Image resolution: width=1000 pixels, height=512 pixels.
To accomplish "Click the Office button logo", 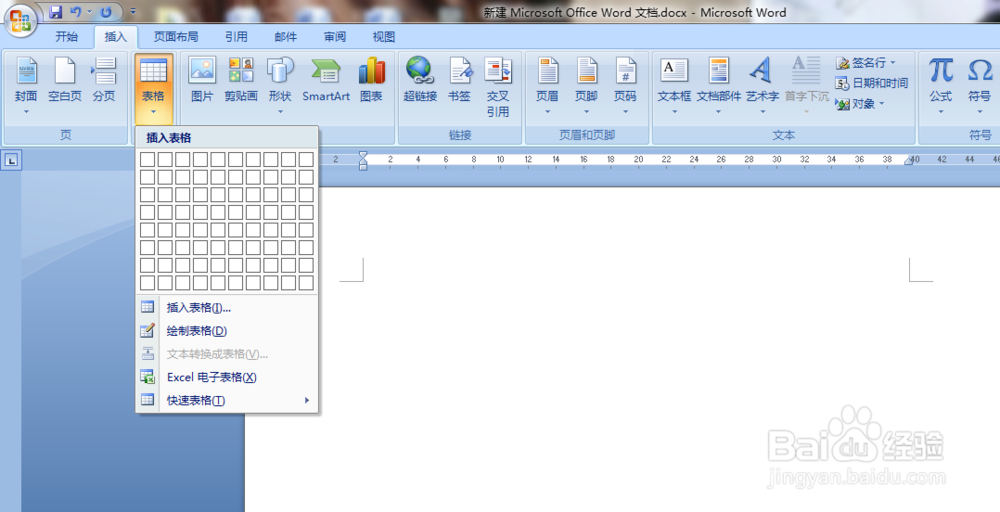I will [x=20, y=20].
